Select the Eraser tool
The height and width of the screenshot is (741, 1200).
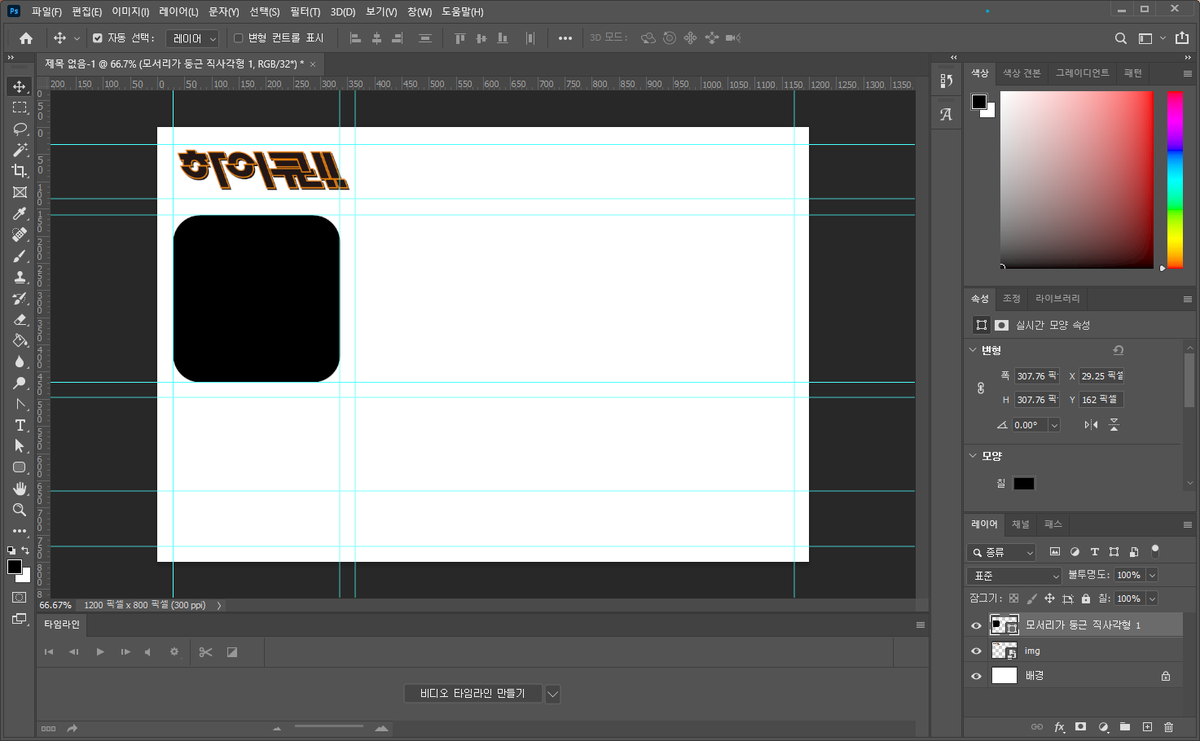pyautogui.click(x=19, y=320)
